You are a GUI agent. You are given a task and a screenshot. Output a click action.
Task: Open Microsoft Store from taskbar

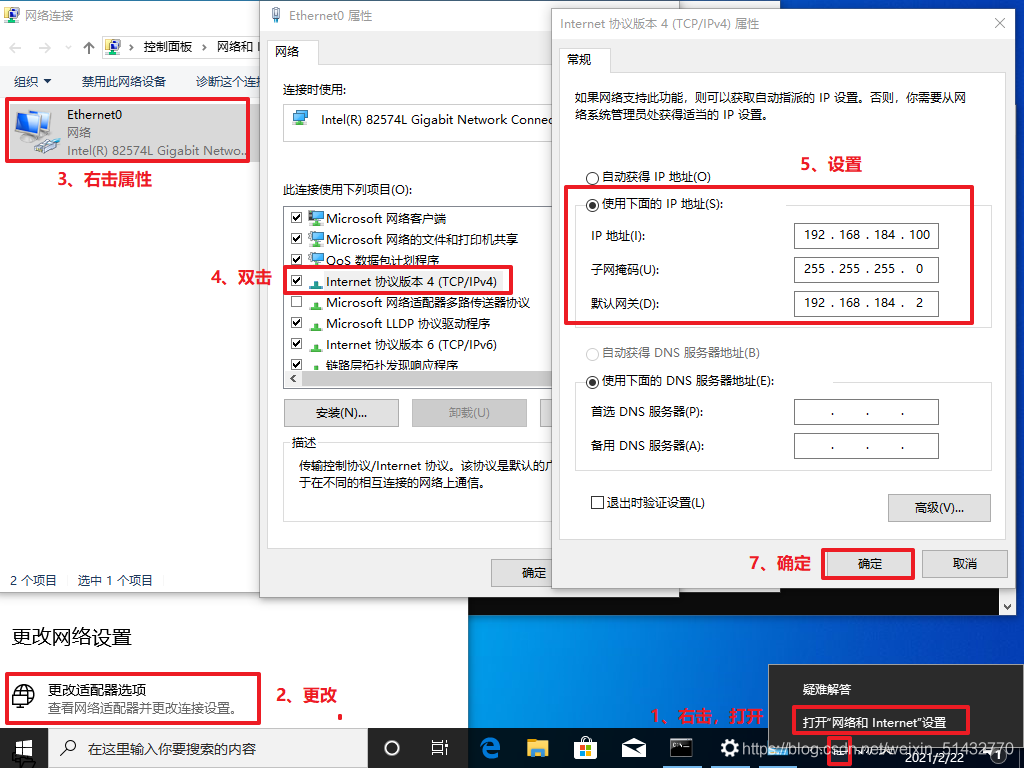(x=585, y=748)
